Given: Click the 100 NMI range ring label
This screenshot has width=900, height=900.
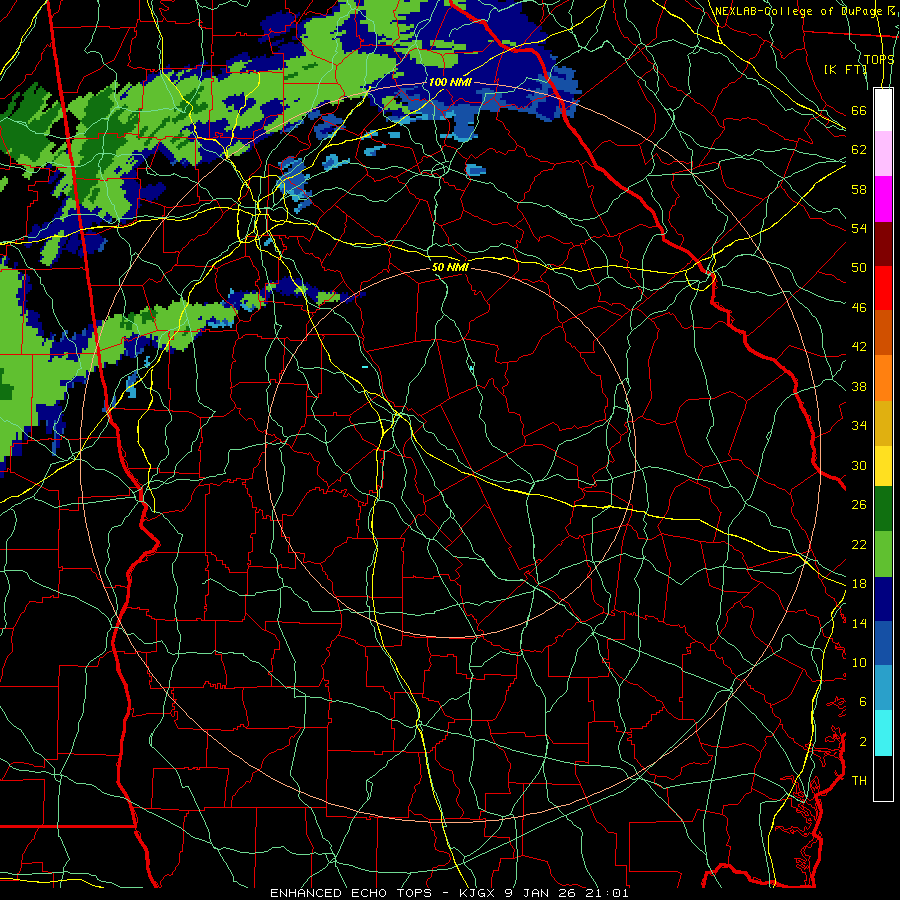Looking at the screenshot, I should tap(450, 82).
